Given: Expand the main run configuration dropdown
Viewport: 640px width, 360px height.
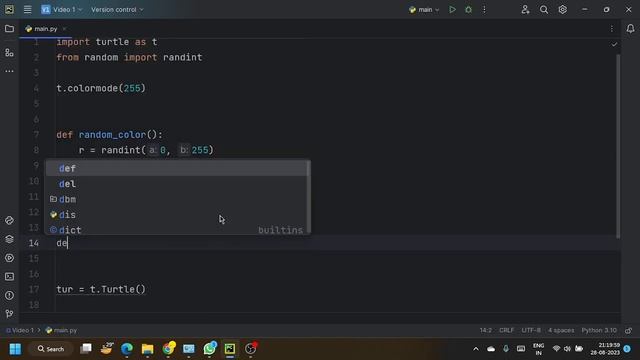Looking at the screenshot, I should [424, 9].
